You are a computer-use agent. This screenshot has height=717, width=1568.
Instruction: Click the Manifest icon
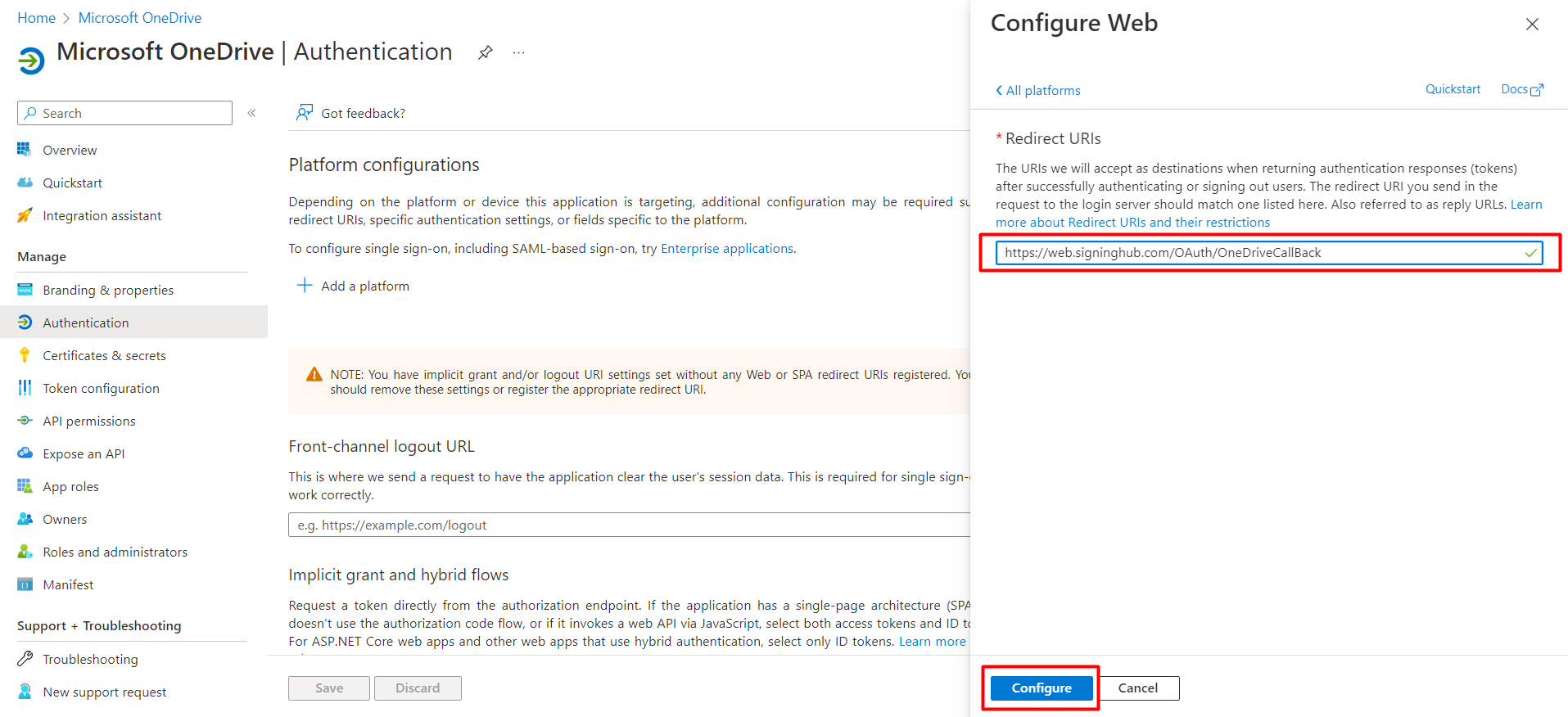pyautogui.click(x=25, y=584)
